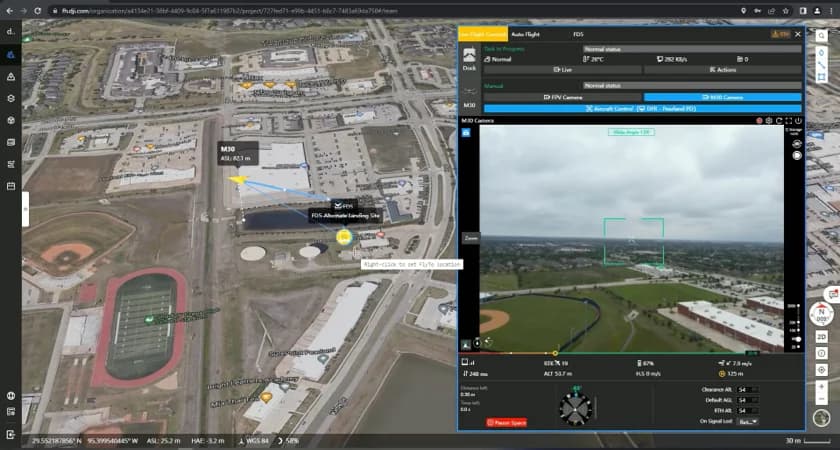
Task: Click the dock Live stream button
Action: (562, 70)
